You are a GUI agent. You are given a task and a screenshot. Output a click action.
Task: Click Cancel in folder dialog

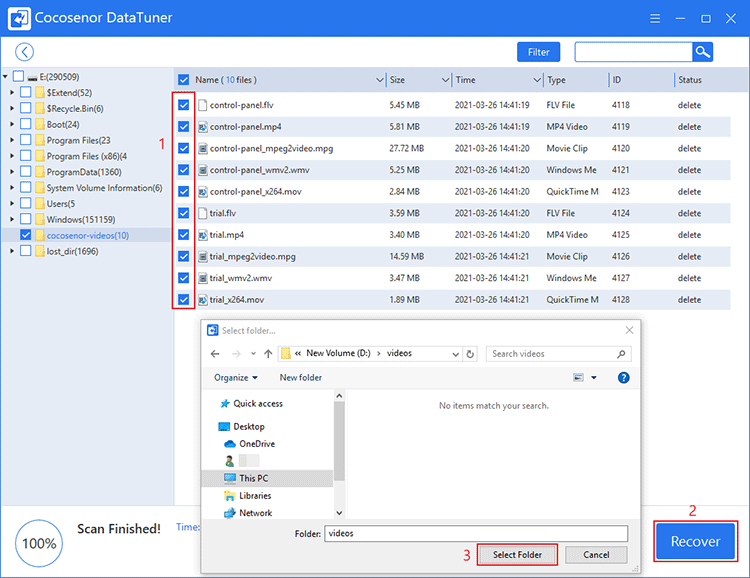[596, 555]
